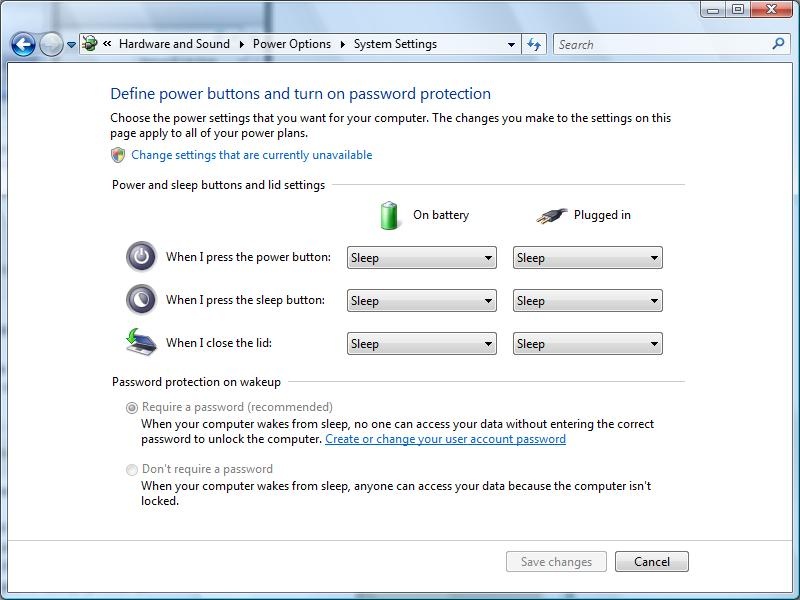Click the green battery icon
The image size is (800, 600).
pyautogui.click(x=389, y=215)
